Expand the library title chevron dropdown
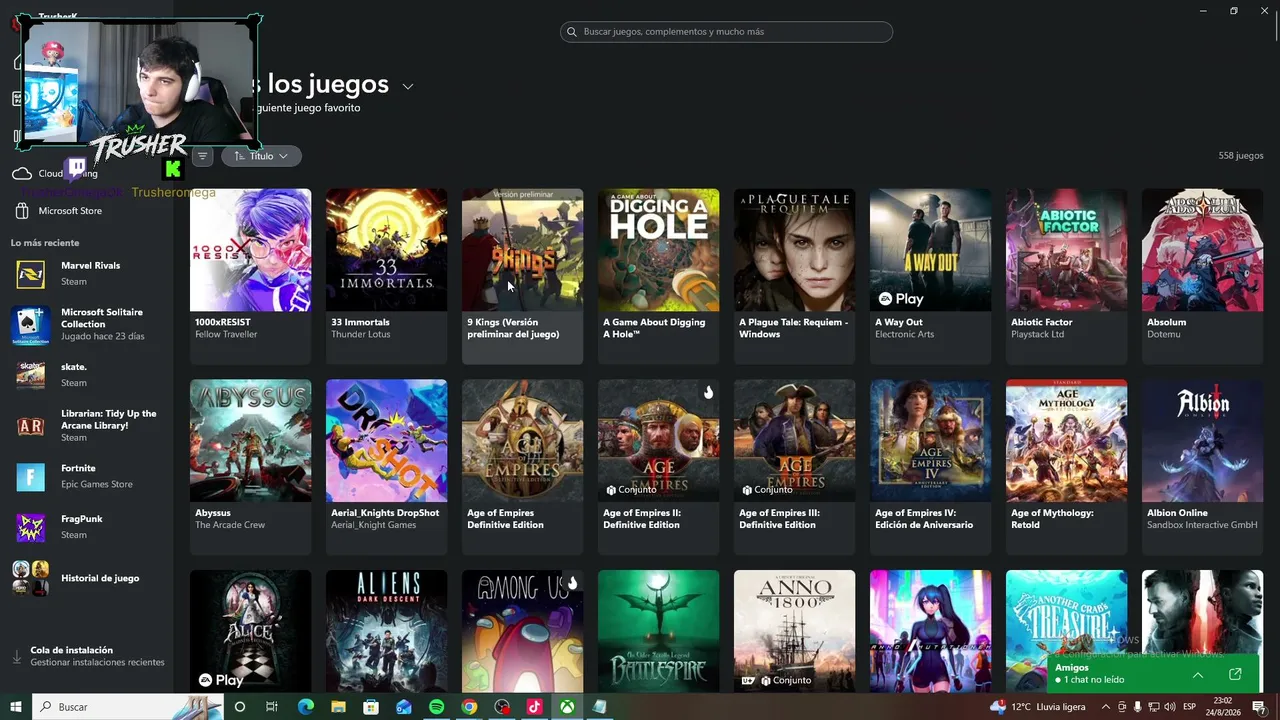1280x720 pixels. [408, 87]
